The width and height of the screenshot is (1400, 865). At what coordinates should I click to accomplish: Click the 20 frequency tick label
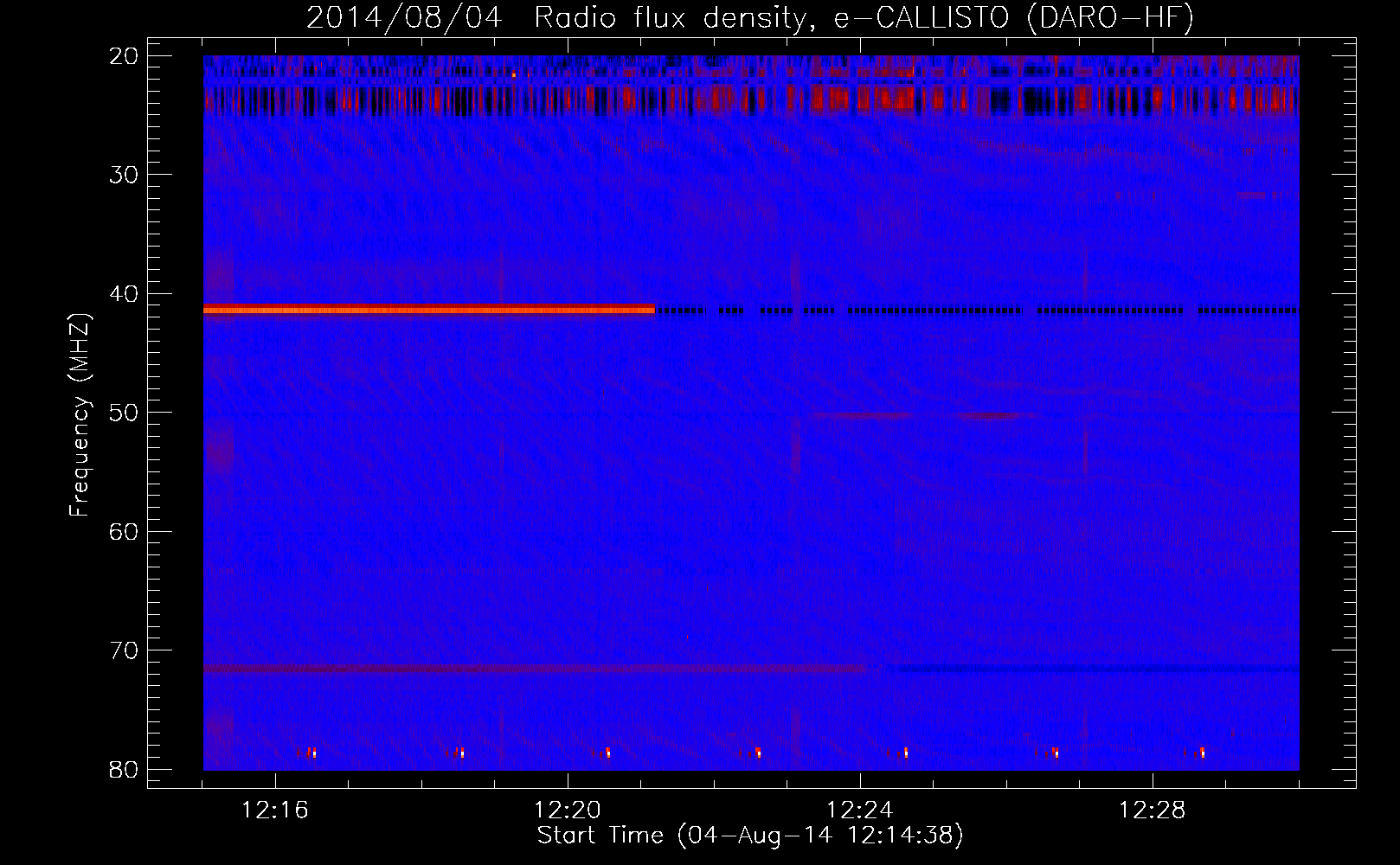(x=125, y=56)
